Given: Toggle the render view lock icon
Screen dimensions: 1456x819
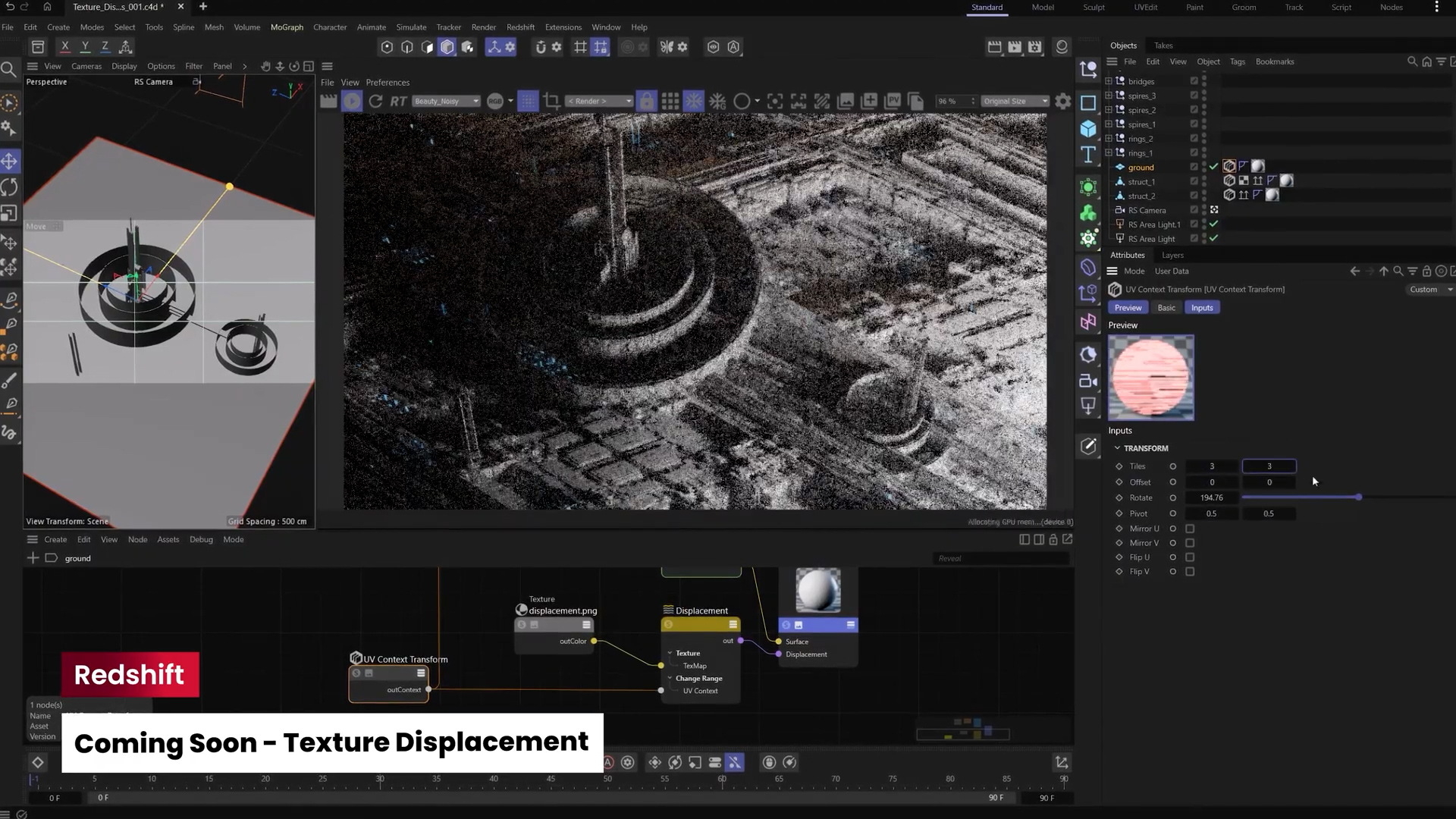Looking at the screenshot, I should [x=646, y=101].
